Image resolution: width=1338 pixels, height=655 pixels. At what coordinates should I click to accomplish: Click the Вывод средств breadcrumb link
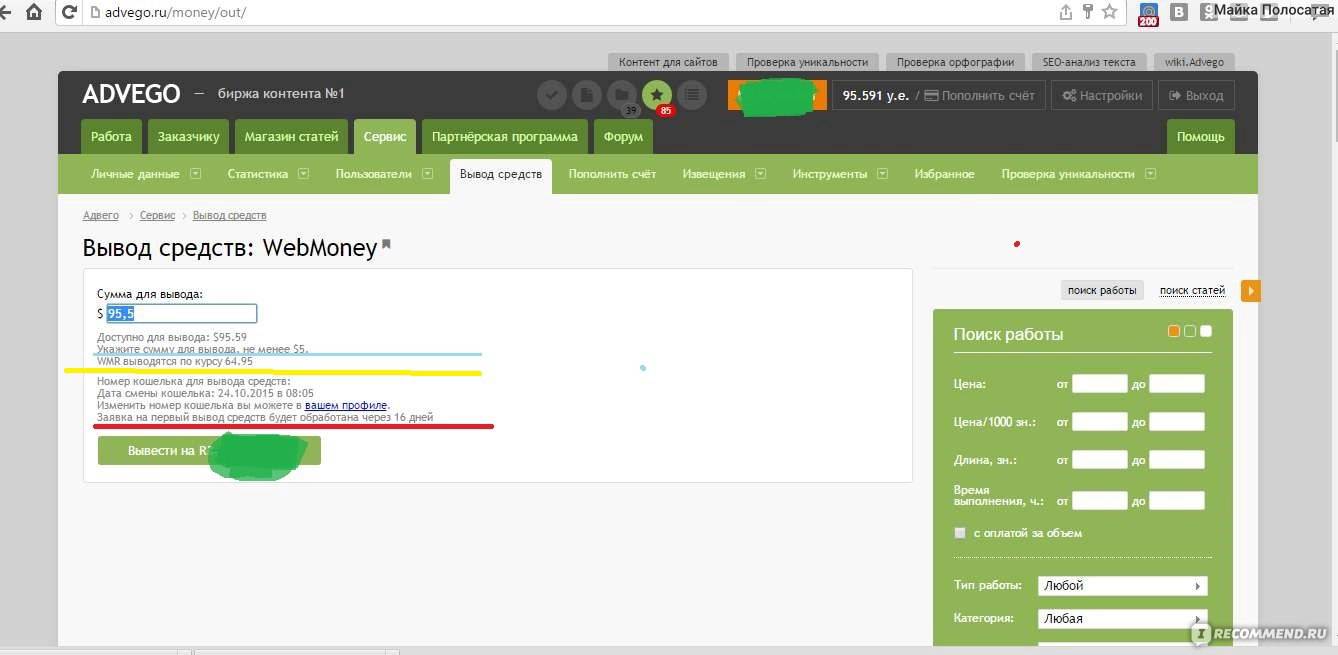229,215
